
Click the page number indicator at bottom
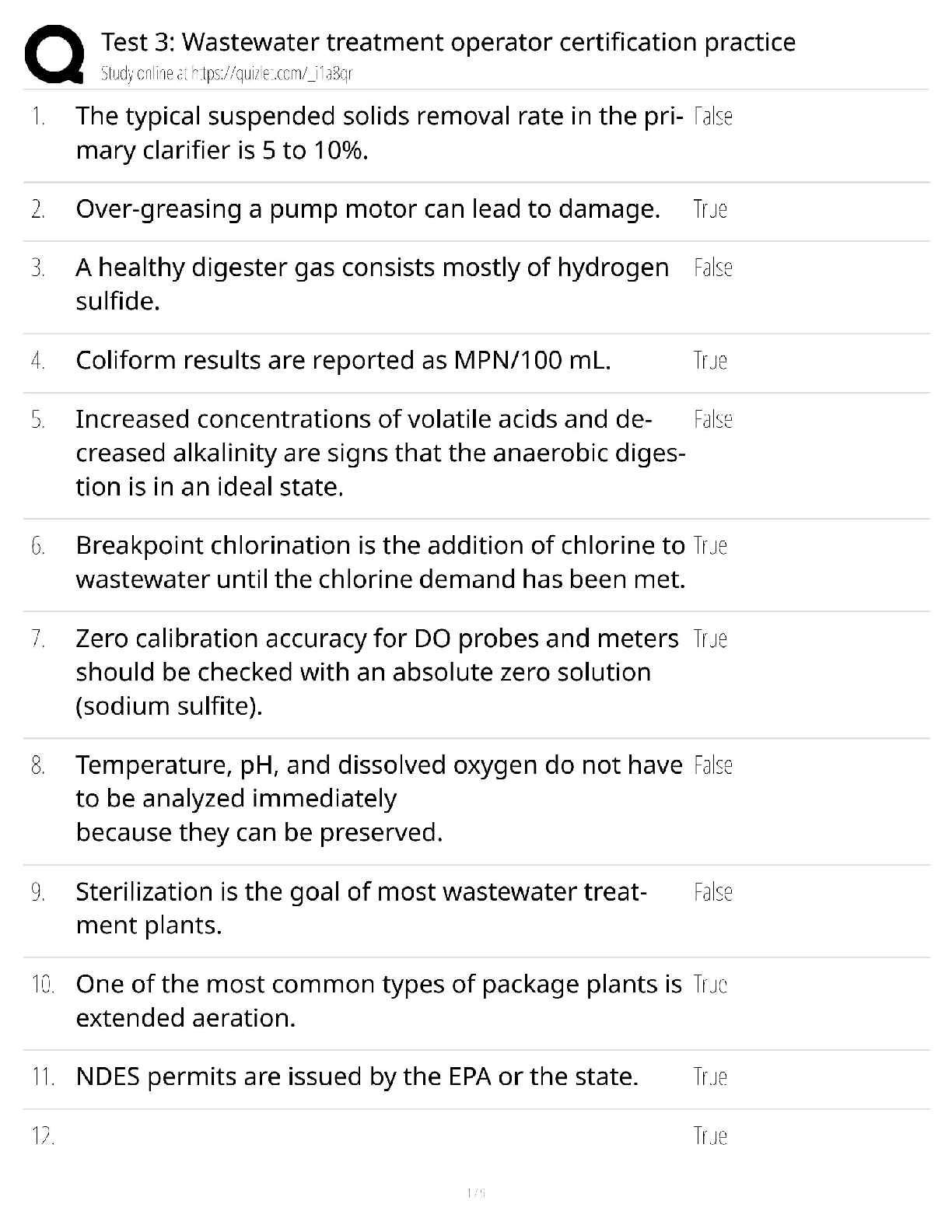[x=475, y=1192]
